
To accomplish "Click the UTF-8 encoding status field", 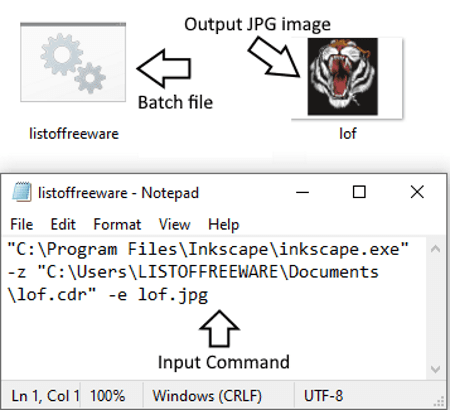I will click(x=323, y=396).
